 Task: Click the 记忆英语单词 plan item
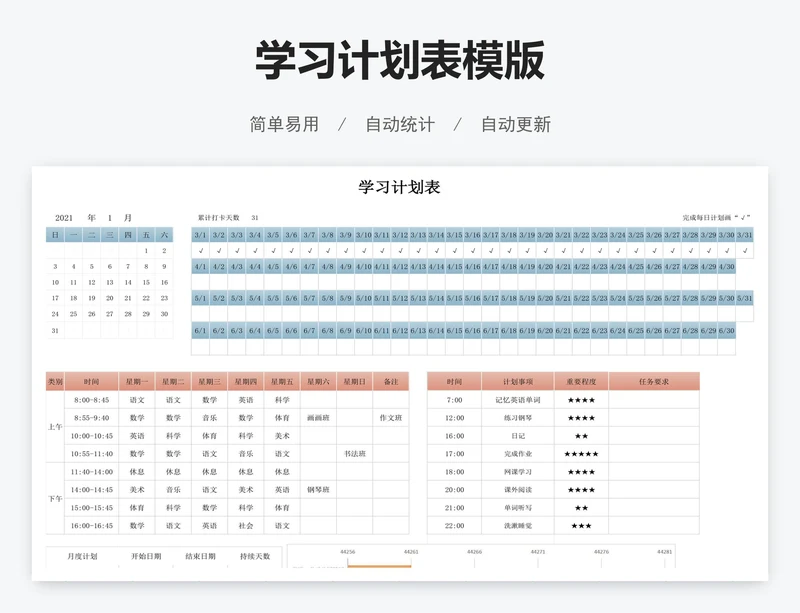pyautogui.click(x=518, y=400)
